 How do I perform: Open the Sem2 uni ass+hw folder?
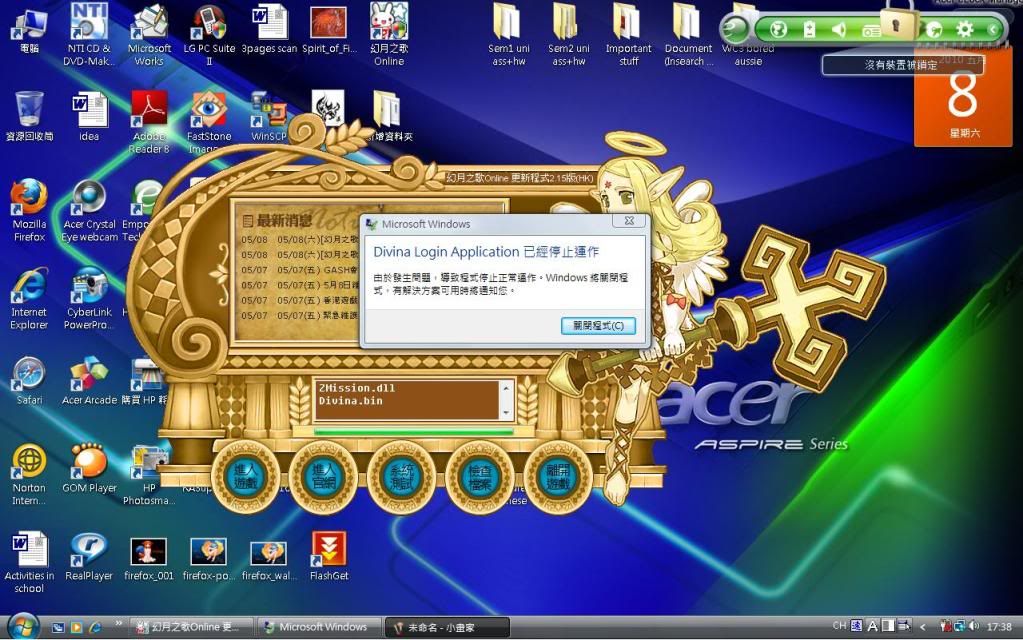click(568, 34)
